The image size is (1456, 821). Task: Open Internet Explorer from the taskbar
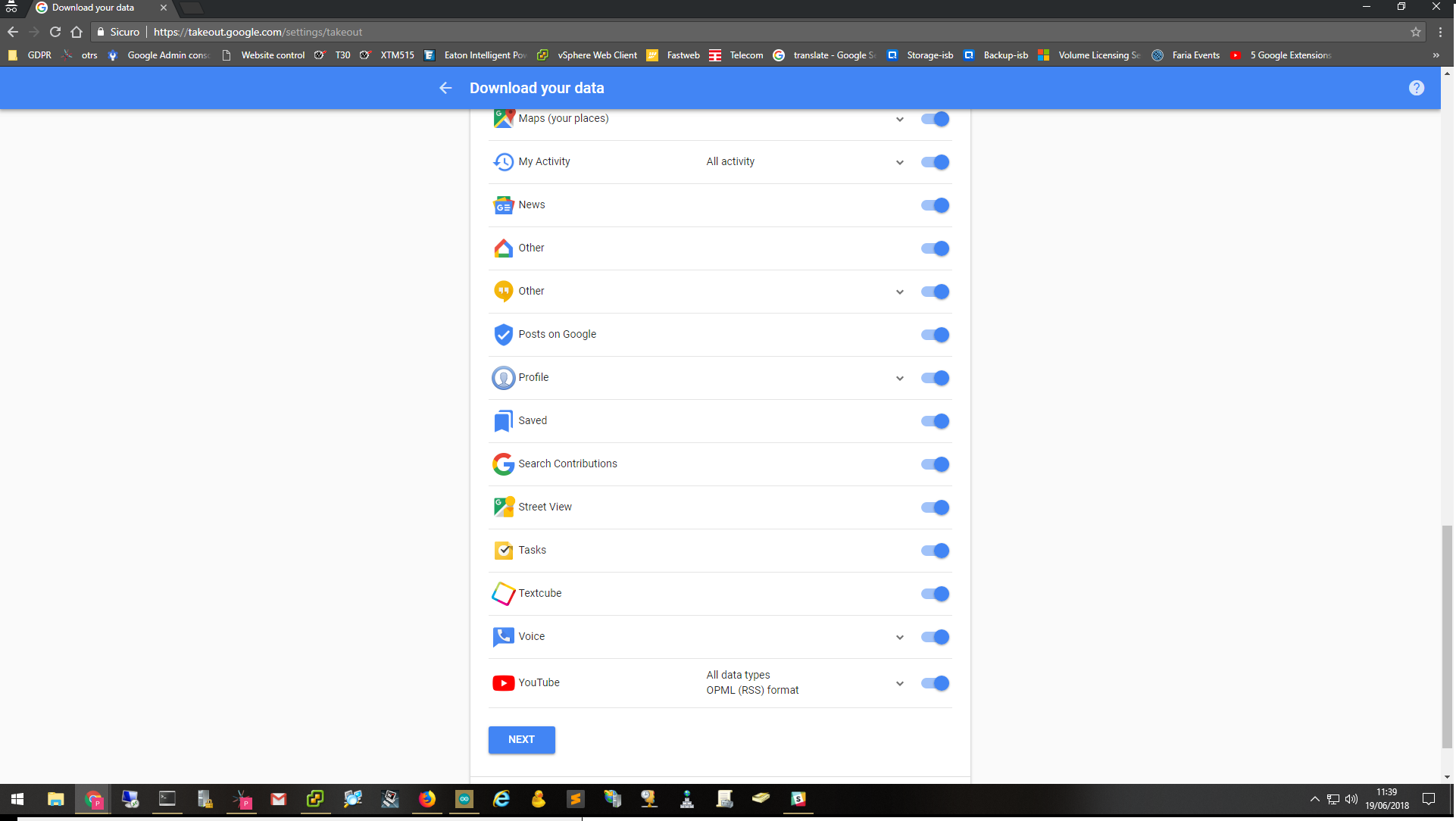point(501,799)
